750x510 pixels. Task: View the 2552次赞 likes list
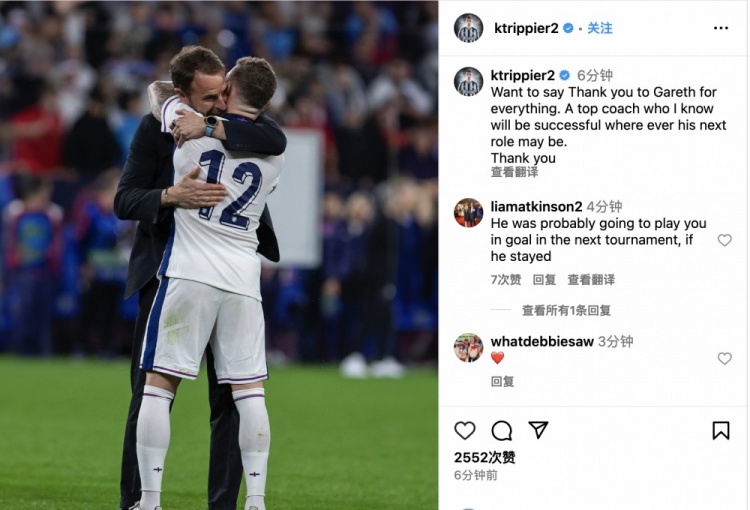(485, 457)
